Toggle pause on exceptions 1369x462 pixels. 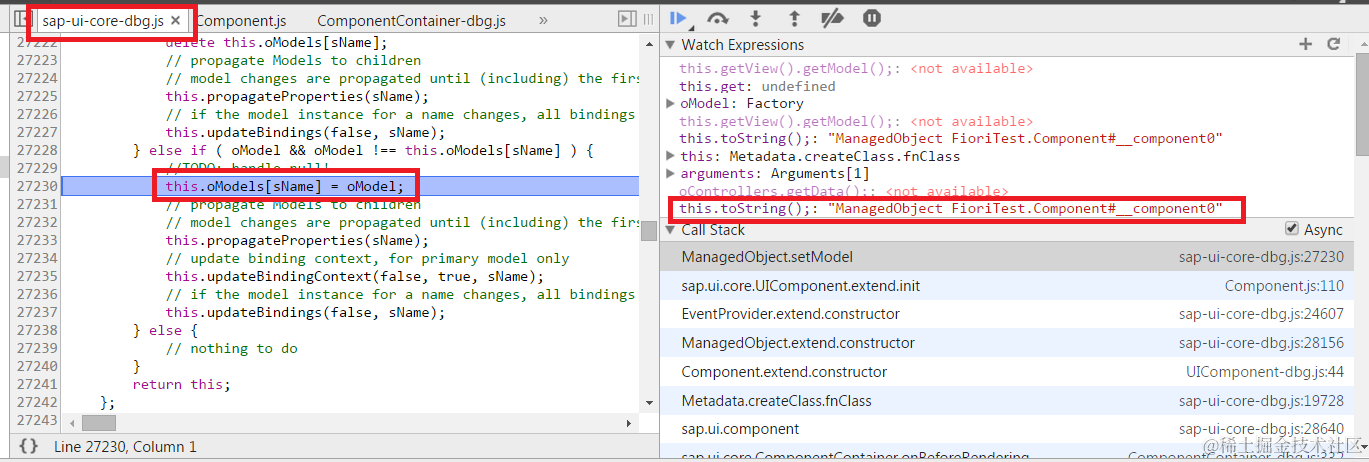[872, 18]
